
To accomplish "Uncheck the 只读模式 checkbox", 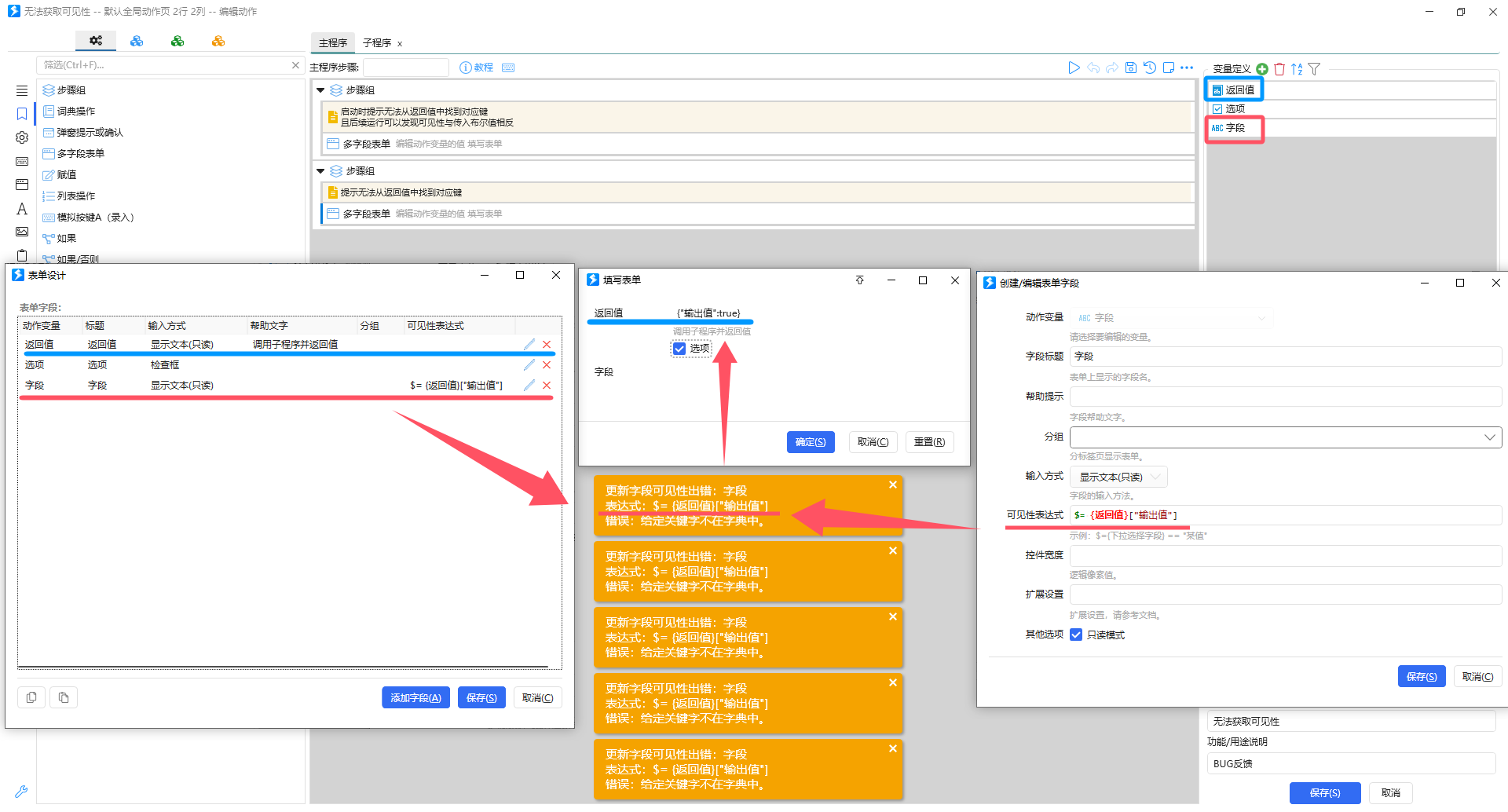I will point(1076,635).
